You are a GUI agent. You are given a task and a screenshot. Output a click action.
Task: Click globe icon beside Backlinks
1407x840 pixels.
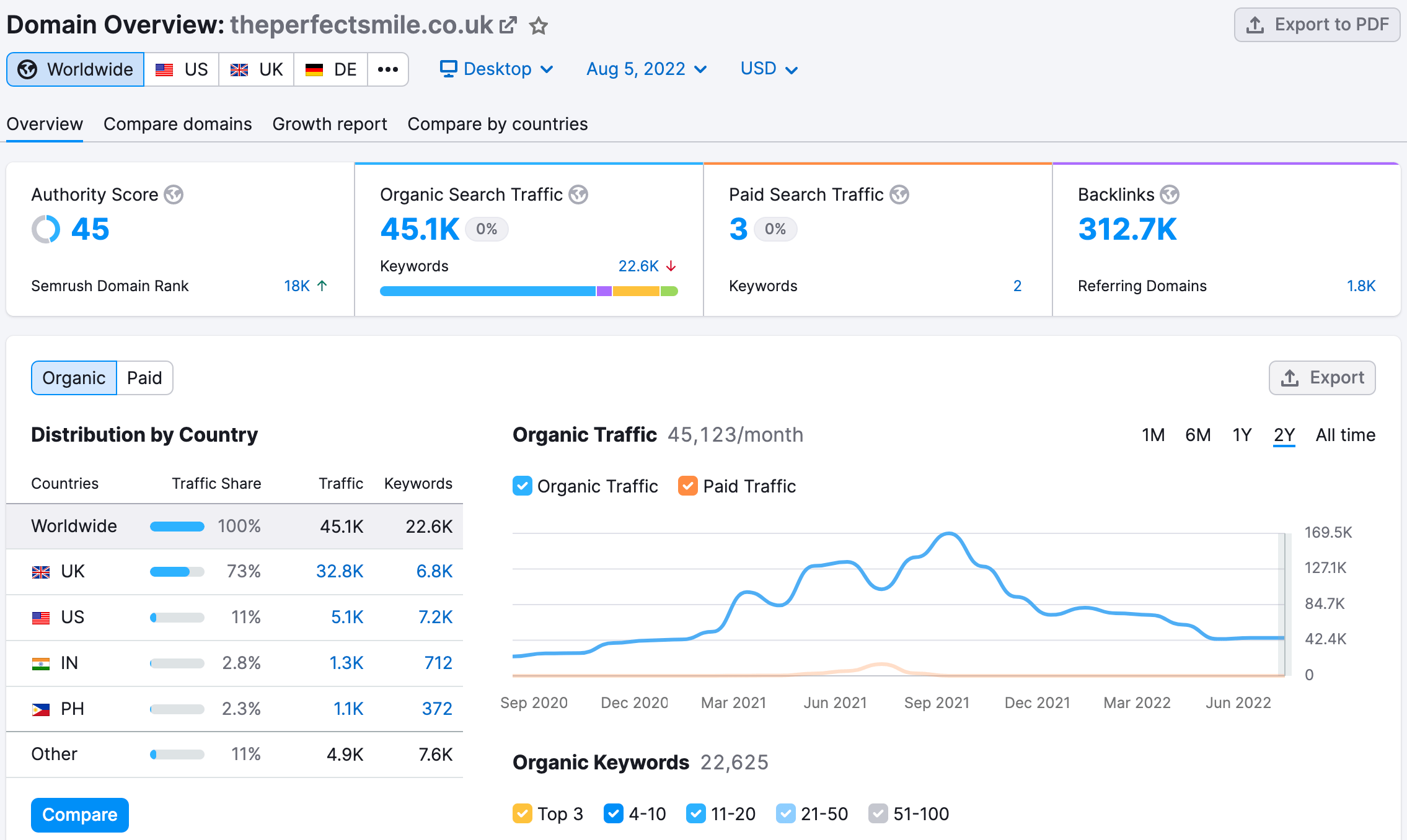1170,195
